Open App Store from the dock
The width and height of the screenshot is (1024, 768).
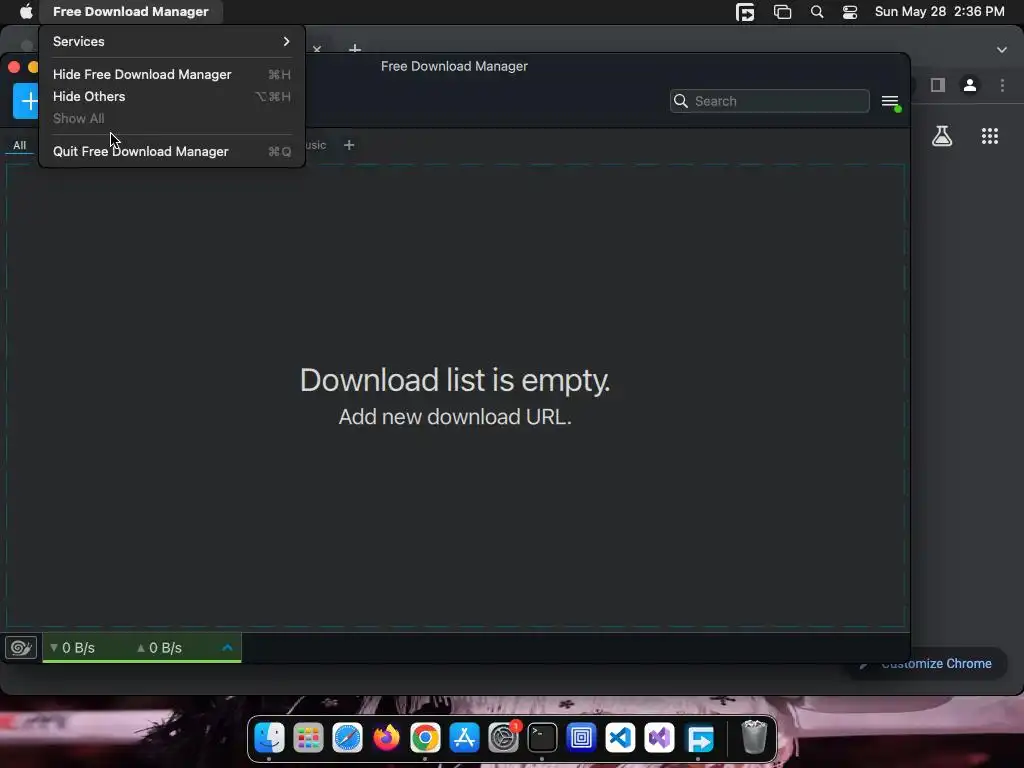pos(464,738)
